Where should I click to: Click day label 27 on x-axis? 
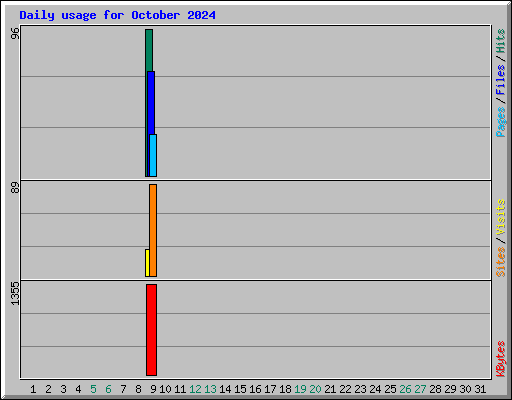pos(420,389)
